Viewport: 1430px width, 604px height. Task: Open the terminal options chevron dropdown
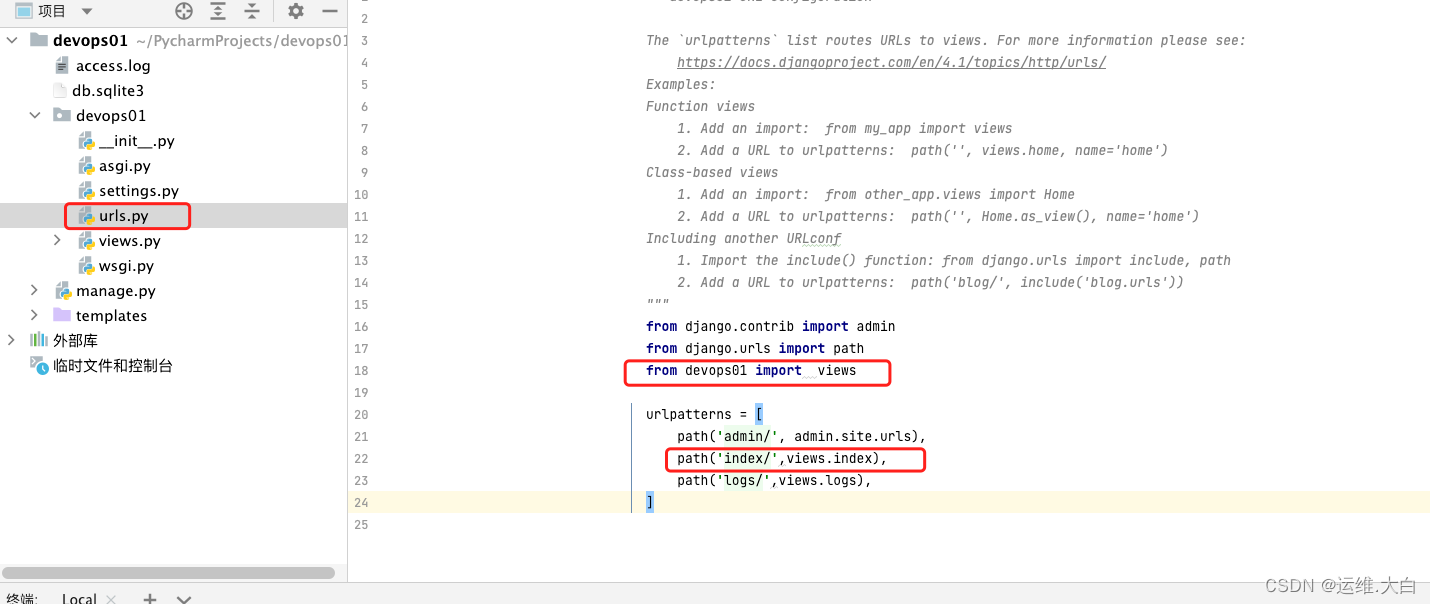tap(184, 599)
